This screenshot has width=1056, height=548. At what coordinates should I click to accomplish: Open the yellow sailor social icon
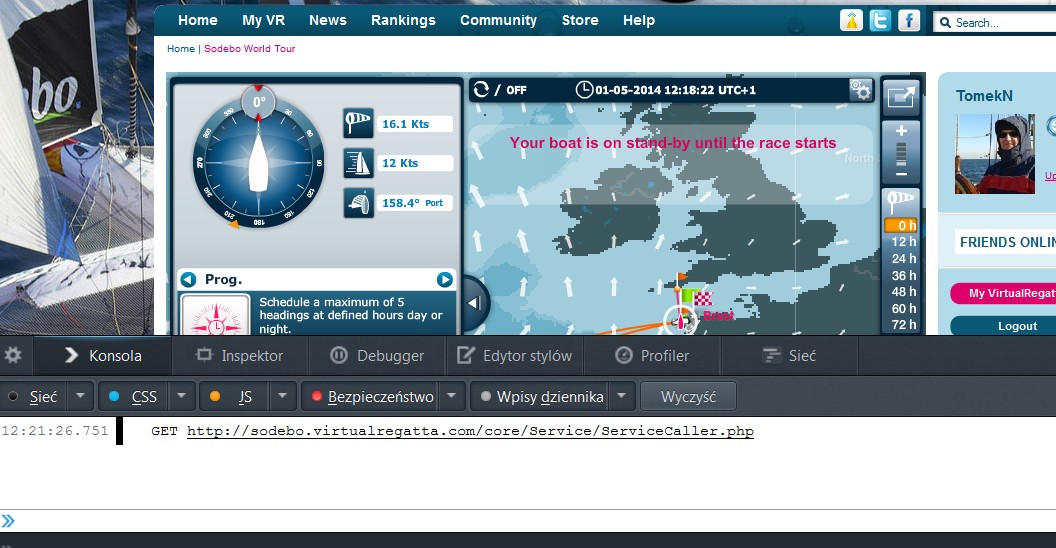851,21
